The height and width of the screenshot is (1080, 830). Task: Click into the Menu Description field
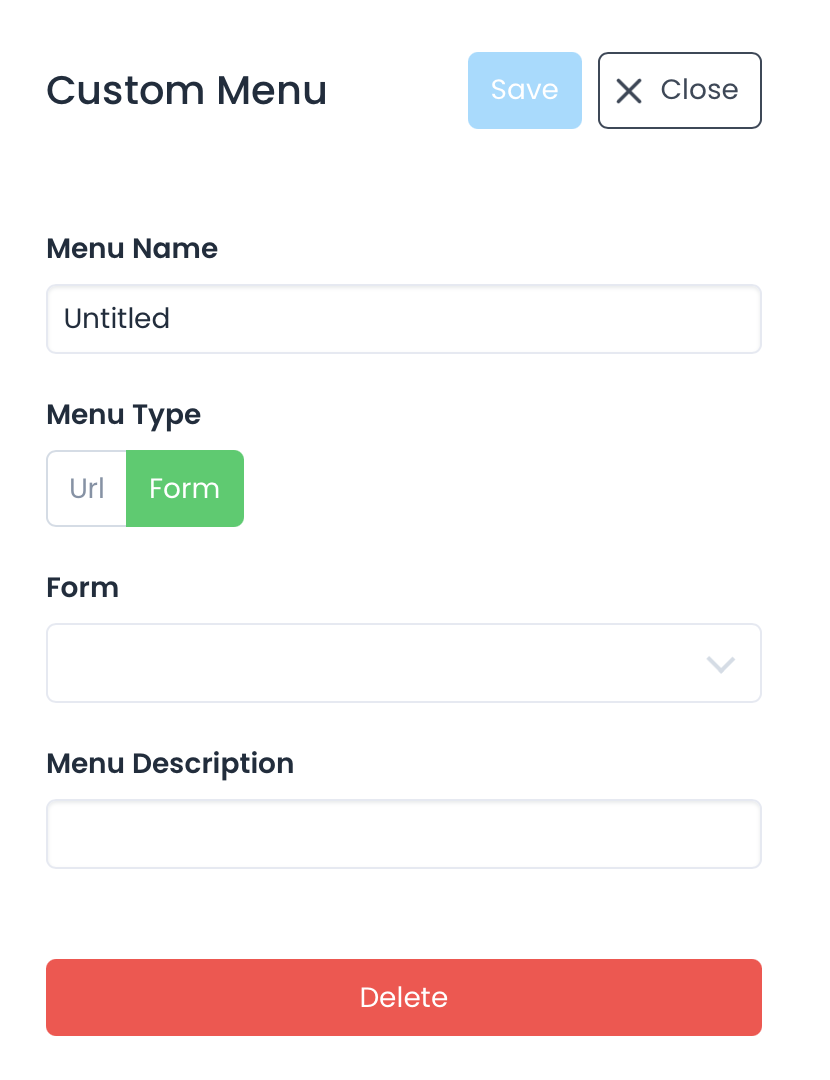click(403, 834)
